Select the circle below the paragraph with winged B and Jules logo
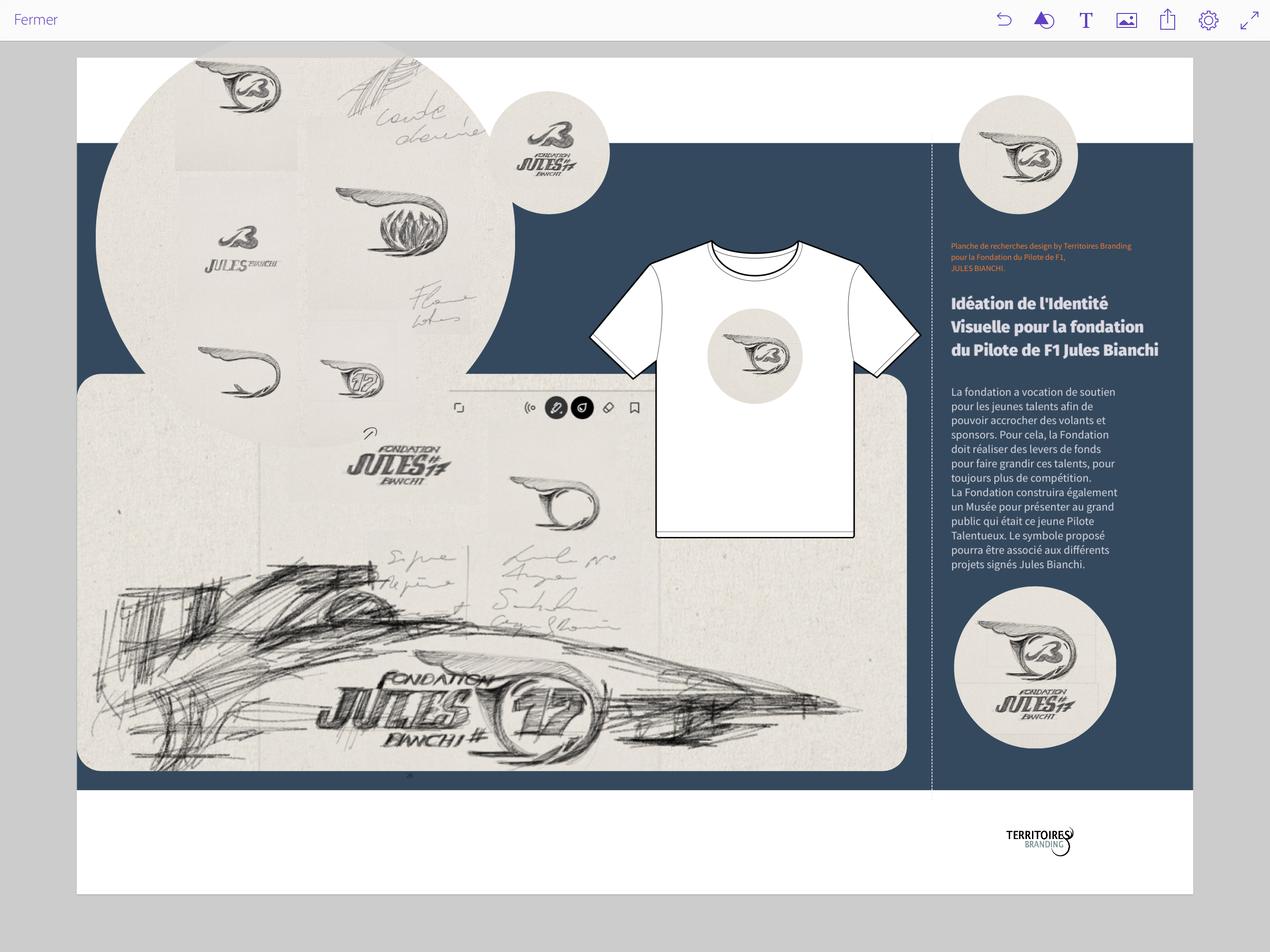This screenshot has height=952, width=1270. (x=1035, y=667)
